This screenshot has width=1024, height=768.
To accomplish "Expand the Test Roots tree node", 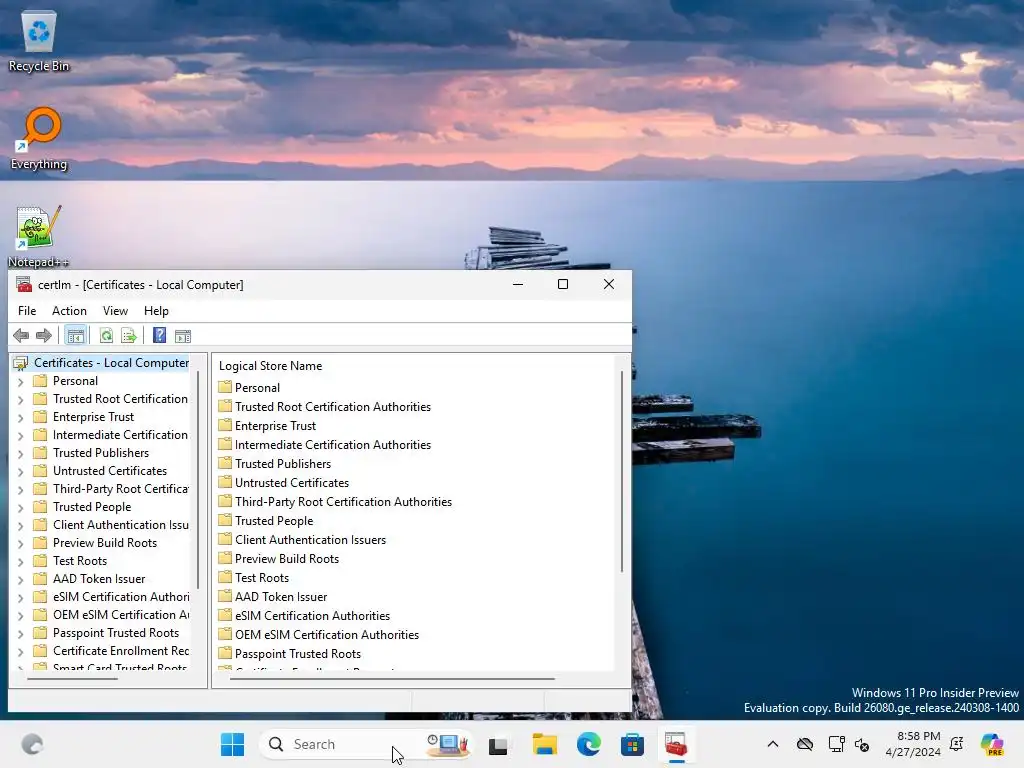I will [20, 562].
